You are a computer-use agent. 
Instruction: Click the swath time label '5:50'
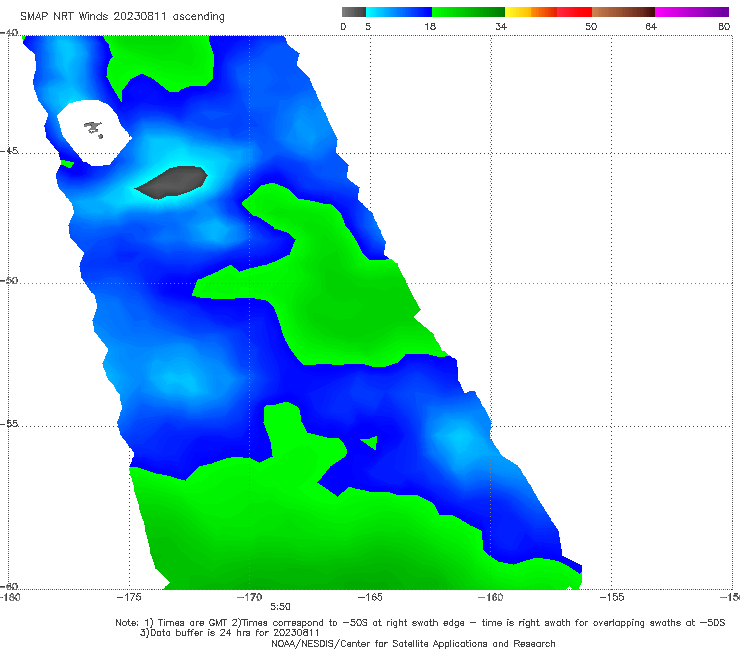point(280,607)
